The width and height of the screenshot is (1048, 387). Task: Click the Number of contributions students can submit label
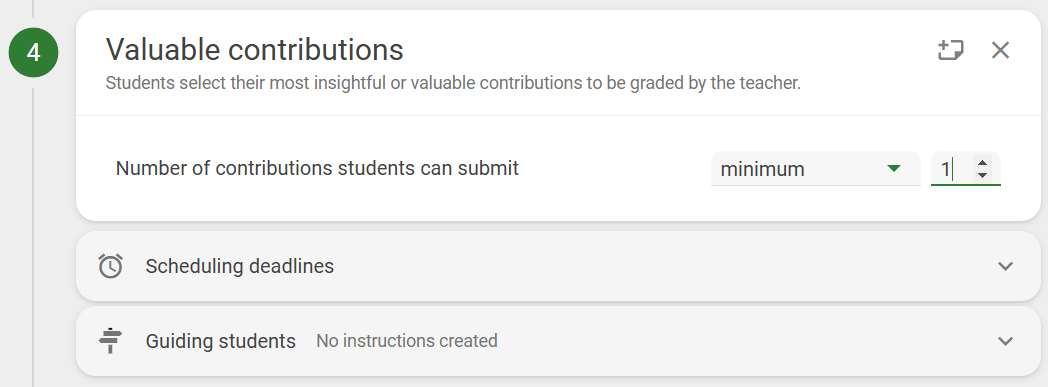tap(317, 168)
